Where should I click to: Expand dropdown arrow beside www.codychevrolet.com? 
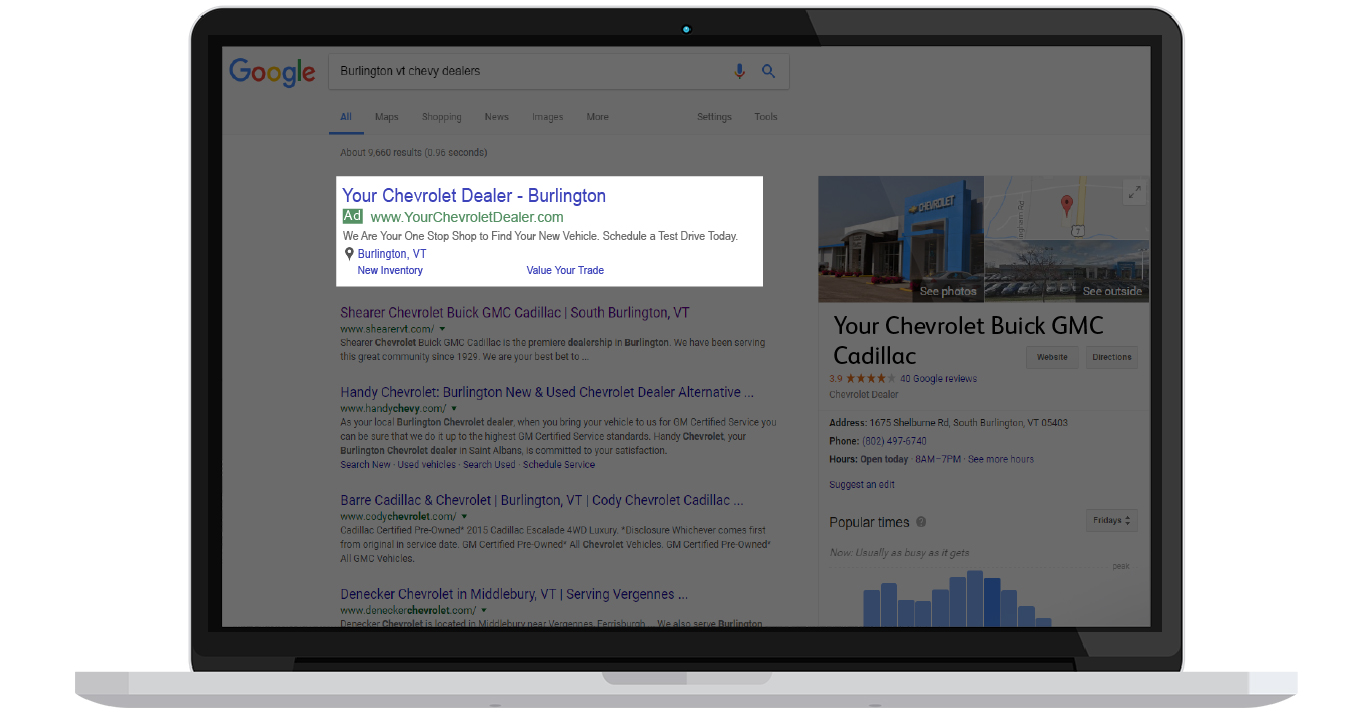464,517
